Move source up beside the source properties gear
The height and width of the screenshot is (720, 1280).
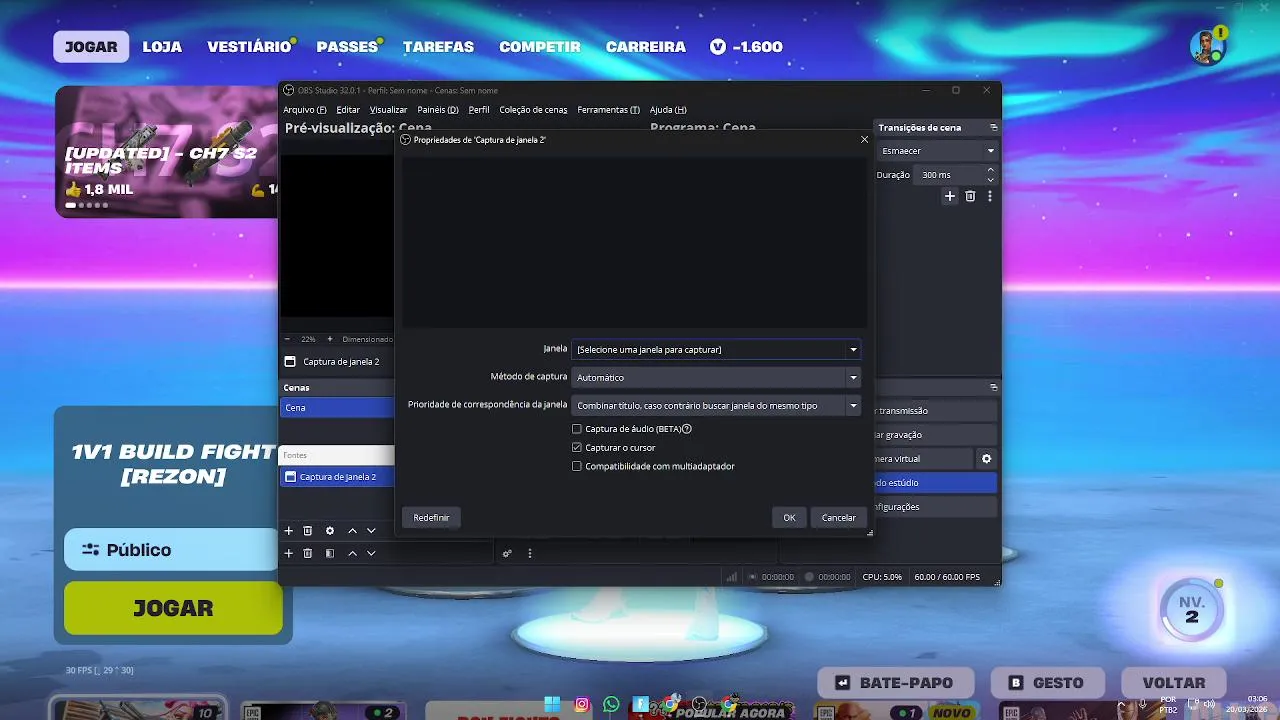352,531
